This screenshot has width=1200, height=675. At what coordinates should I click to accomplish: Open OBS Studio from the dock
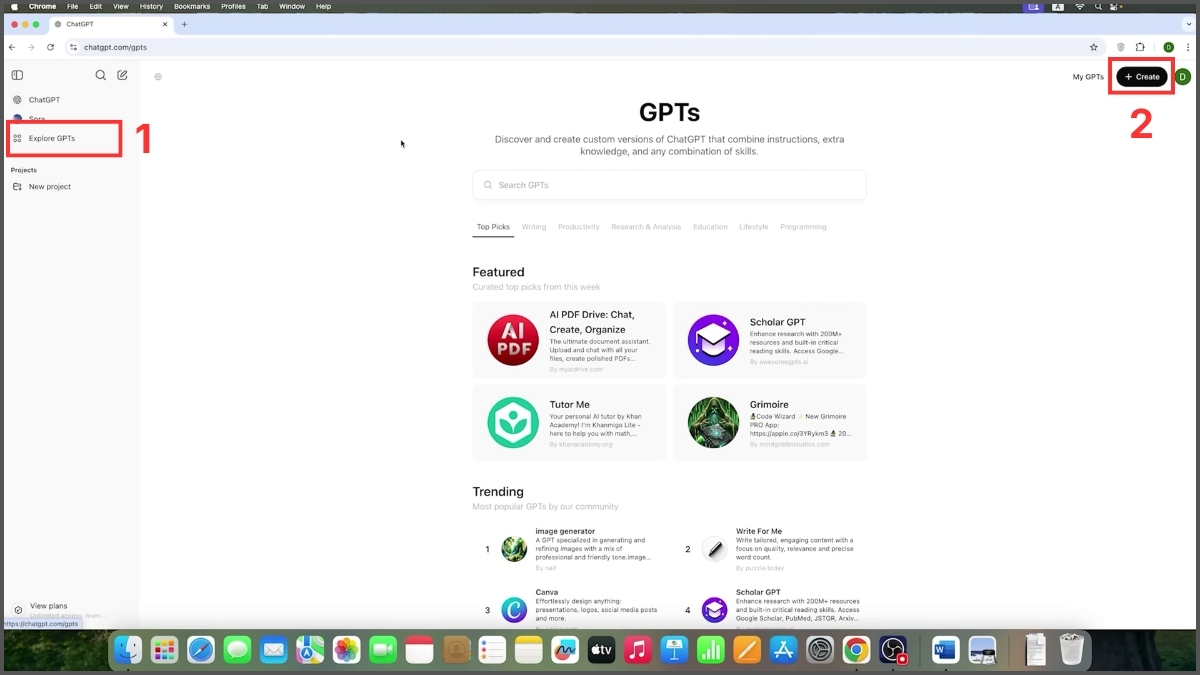(893, 650)
